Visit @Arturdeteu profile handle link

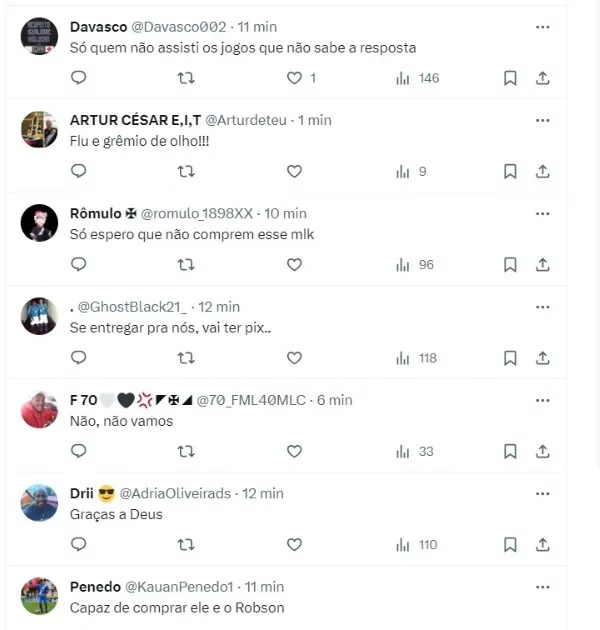pos(246,120)
